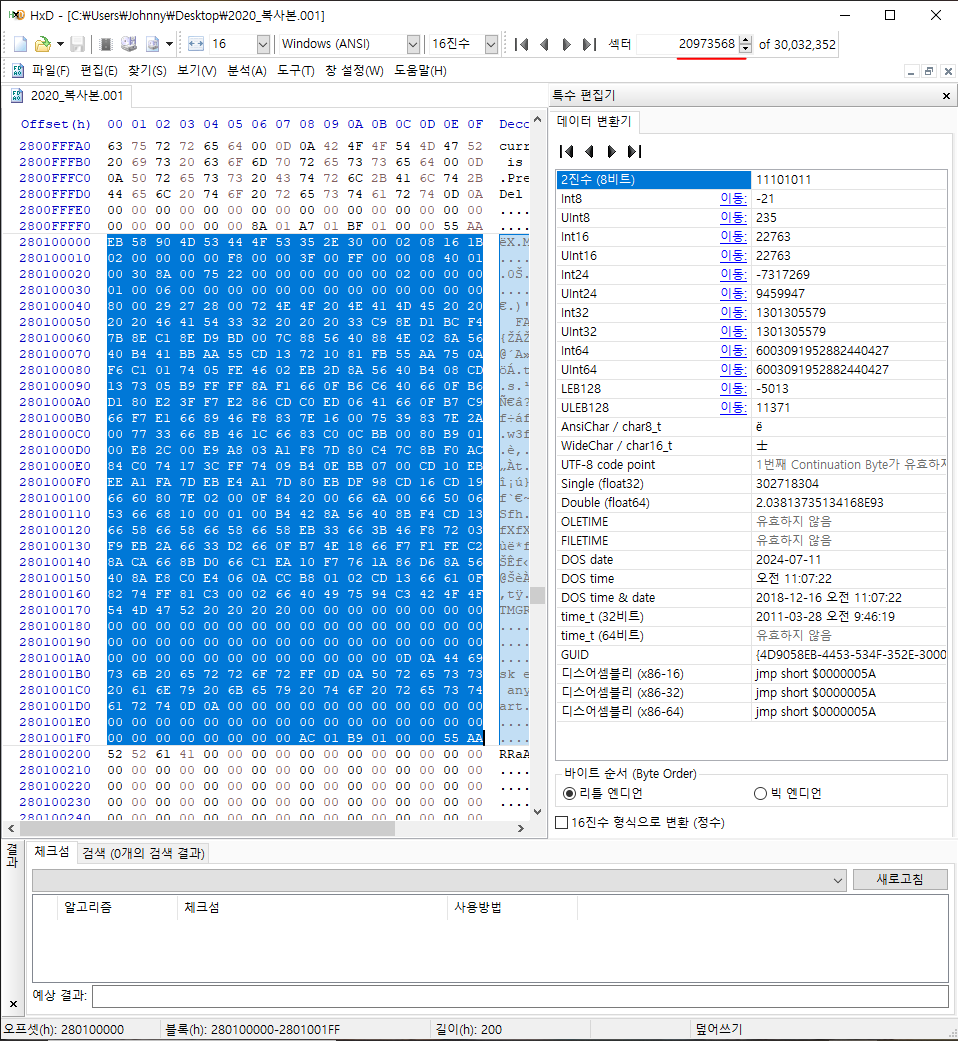Open the 도움말(H) menu
The height and width of the screenshot is (1041, 958).
pyautogui.click(x=420, y=70)
